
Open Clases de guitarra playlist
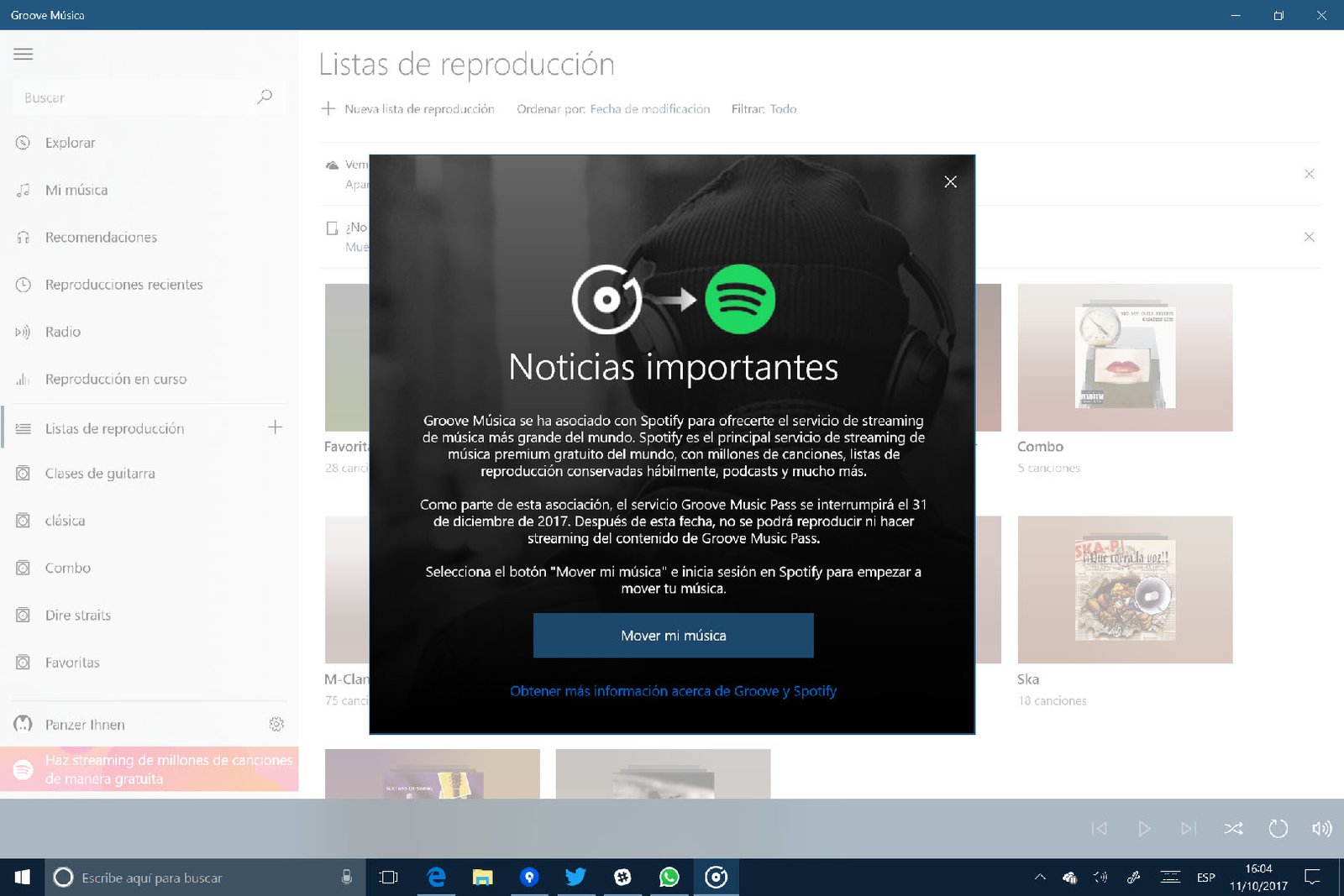tap(149, 474)
